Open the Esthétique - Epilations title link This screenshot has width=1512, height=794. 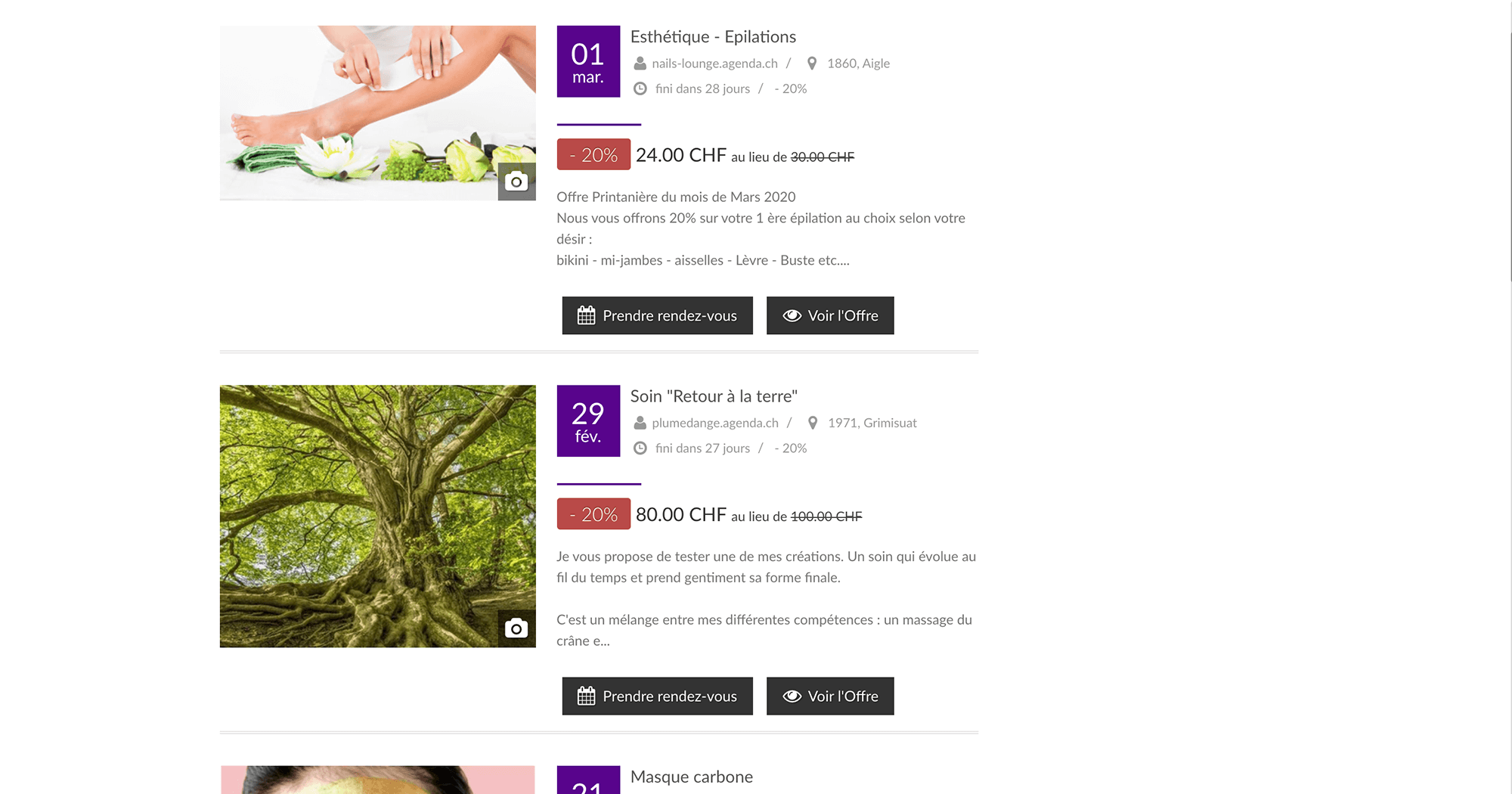coord(713,37)
